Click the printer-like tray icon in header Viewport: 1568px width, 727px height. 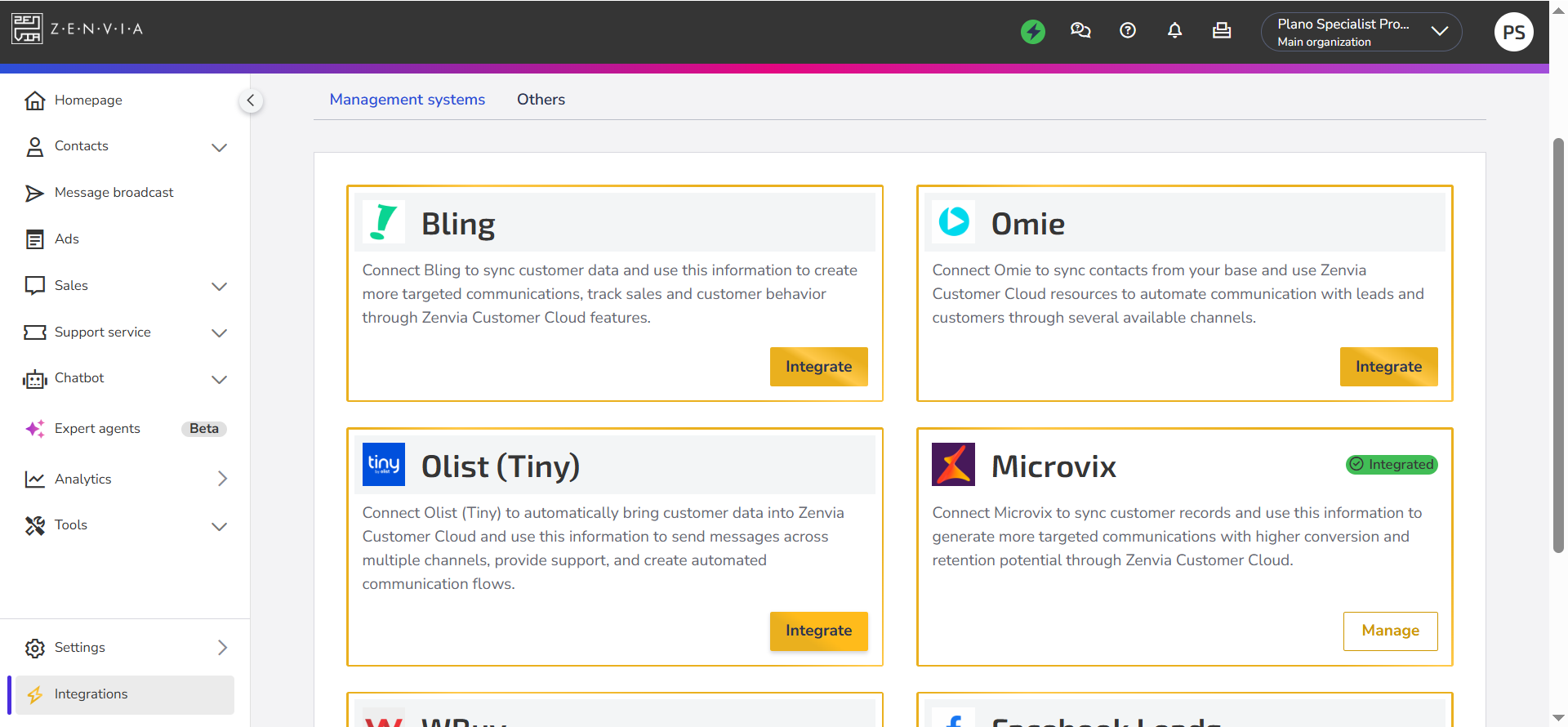[1222, 31]
